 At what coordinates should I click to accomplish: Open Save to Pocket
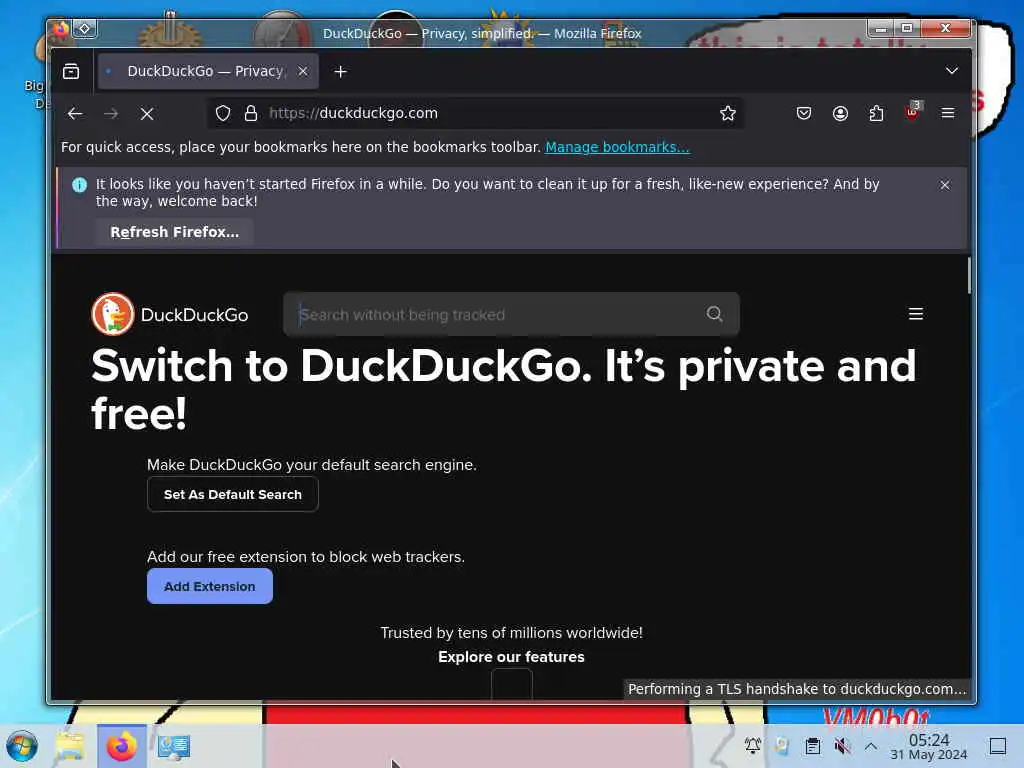[x=804, y=114]
